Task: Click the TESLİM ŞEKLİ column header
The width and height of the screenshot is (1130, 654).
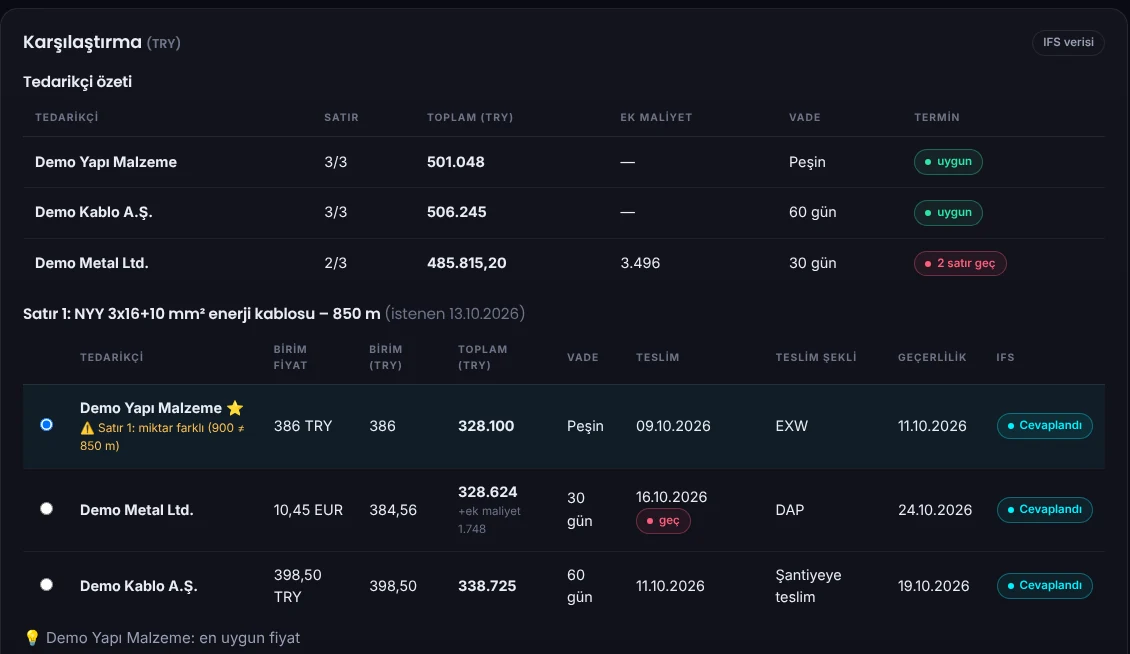Action: coord(816,358)
